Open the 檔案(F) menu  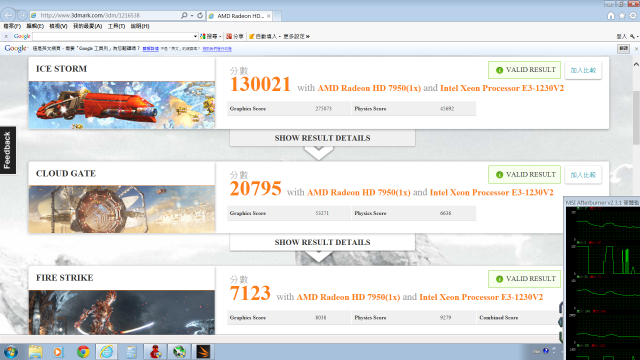pyautogui.click(x=12, y=26)
